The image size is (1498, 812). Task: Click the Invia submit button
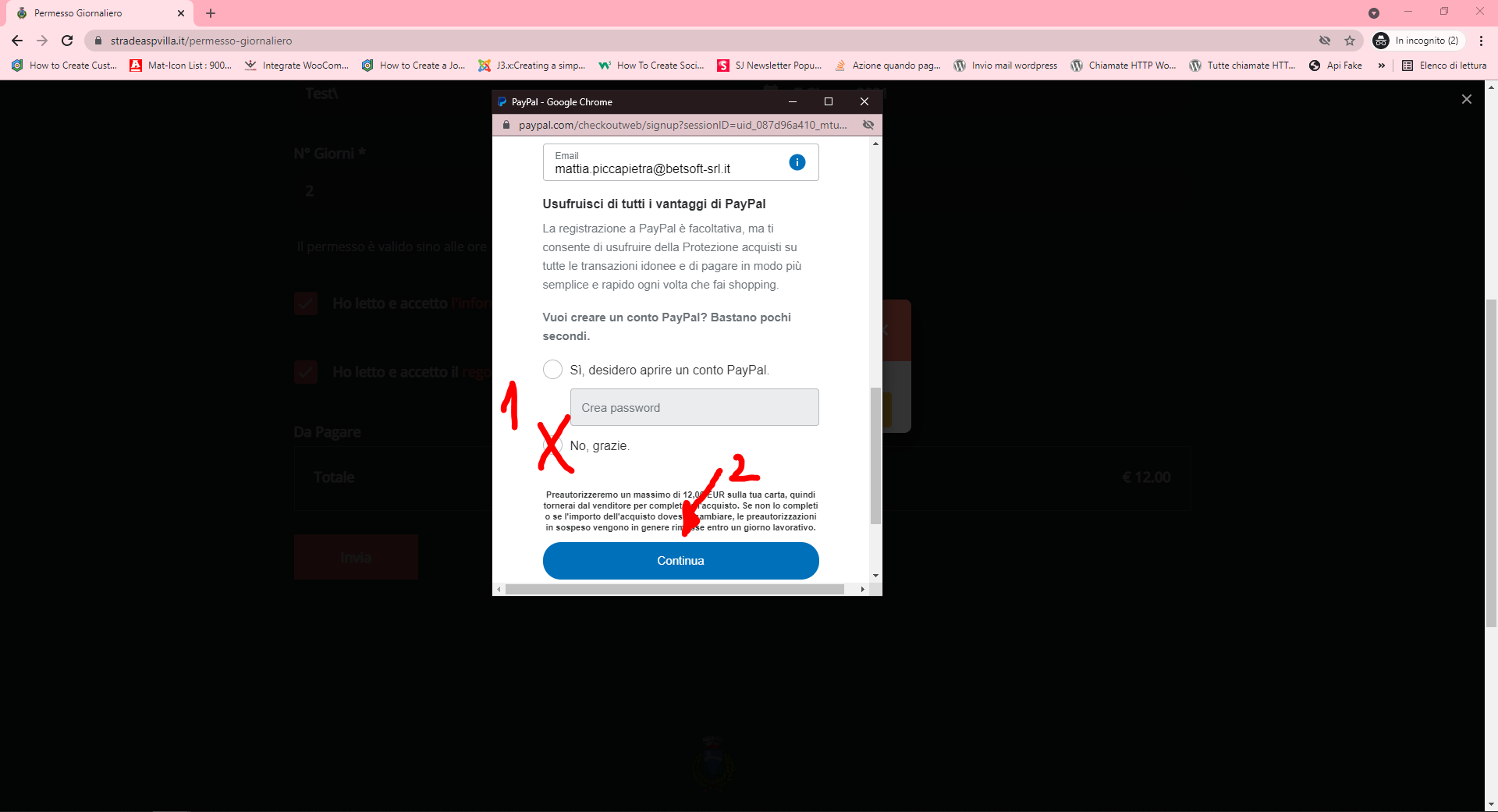coord(356,557)
